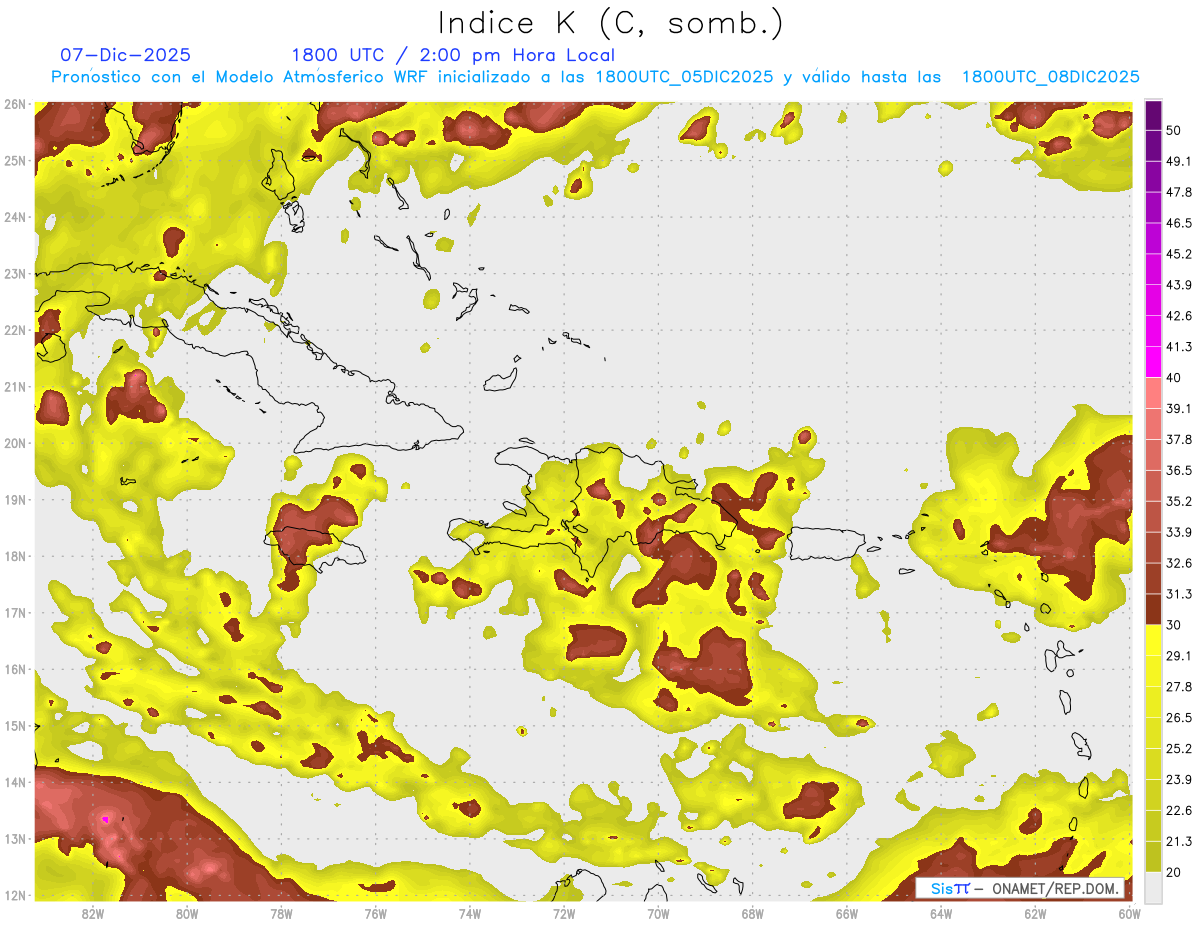The height and width of the screenshot is (927, 1200).
Task: Select the 17N latitude label
Action: [15, 612]
